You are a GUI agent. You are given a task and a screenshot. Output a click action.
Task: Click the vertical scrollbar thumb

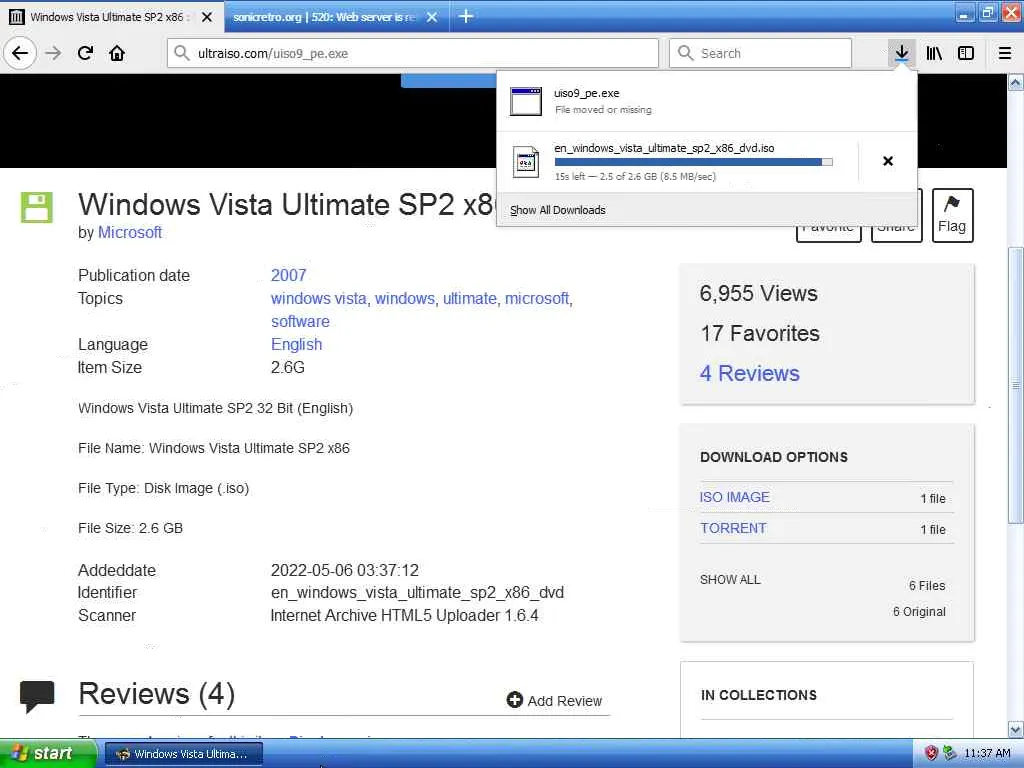pos(1016,385)
